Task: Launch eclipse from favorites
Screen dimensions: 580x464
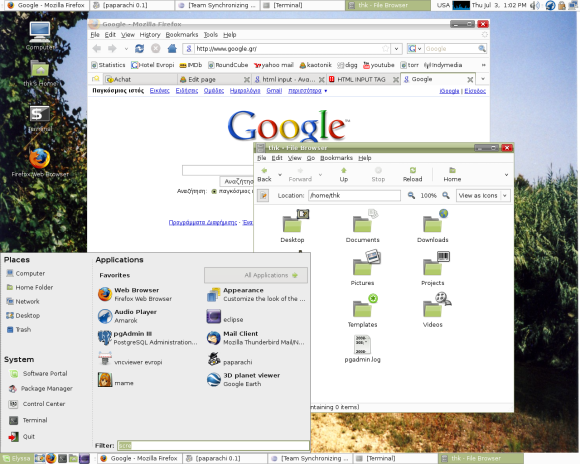Action: coord(225,318)
